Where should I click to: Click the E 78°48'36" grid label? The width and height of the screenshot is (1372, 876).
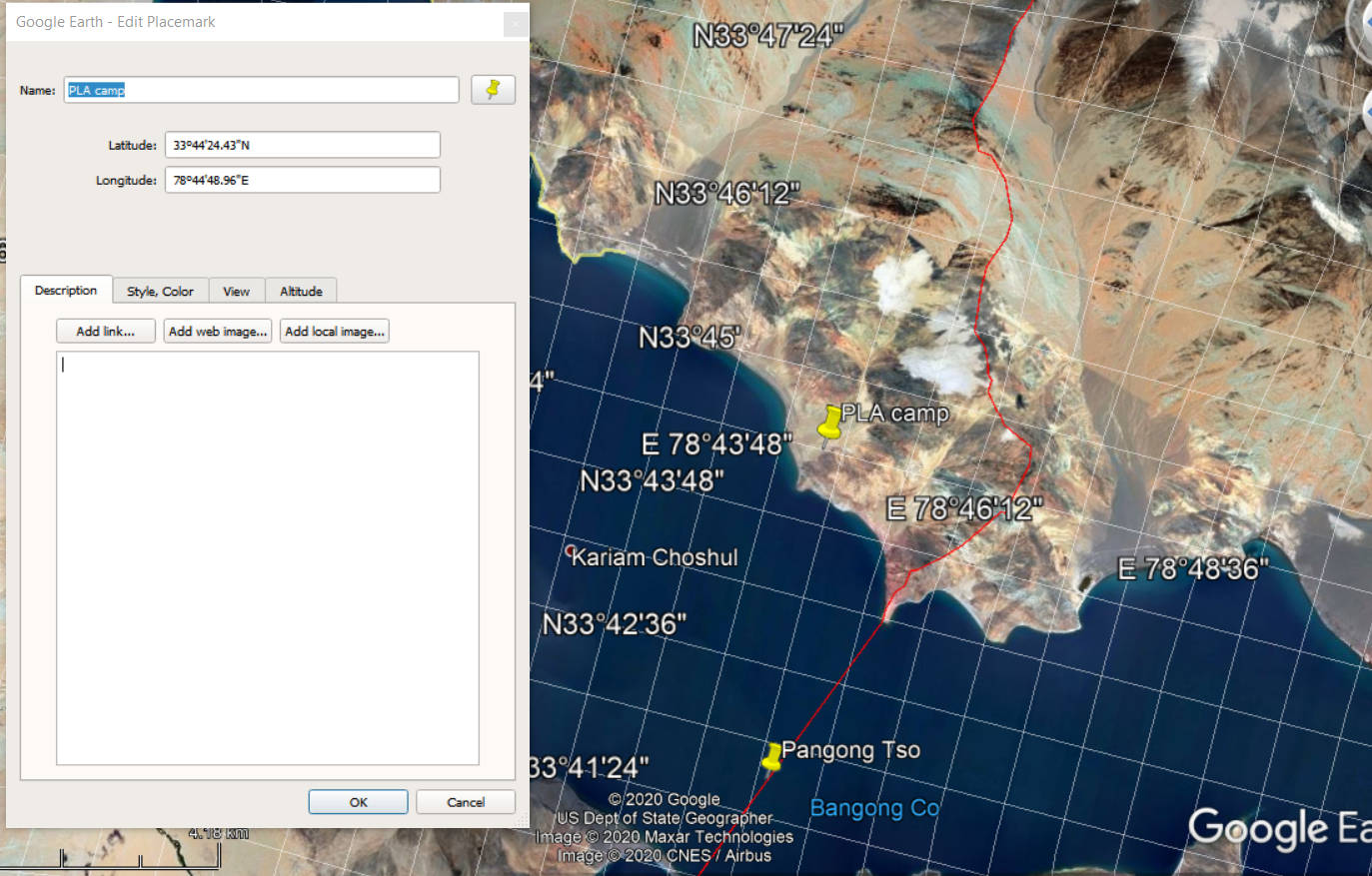pos(1193,569)
